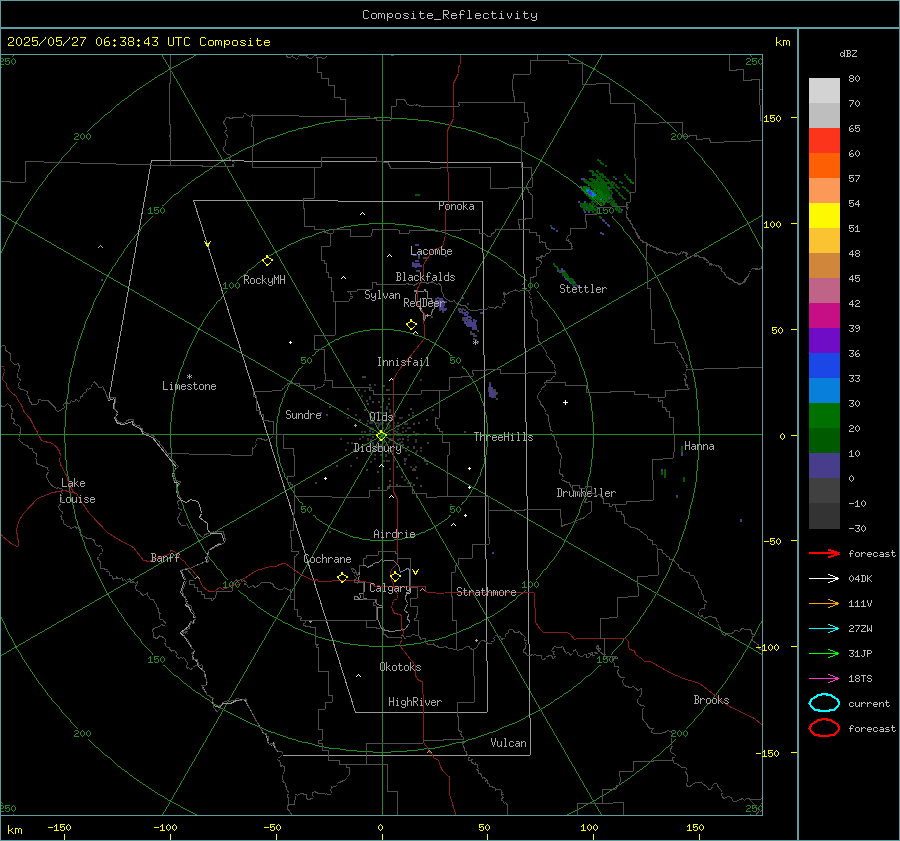The height and width of the screenshot is (841, 900).
Task: Click the yellow diamond marker above Calgary
Action: pos(395,576)
